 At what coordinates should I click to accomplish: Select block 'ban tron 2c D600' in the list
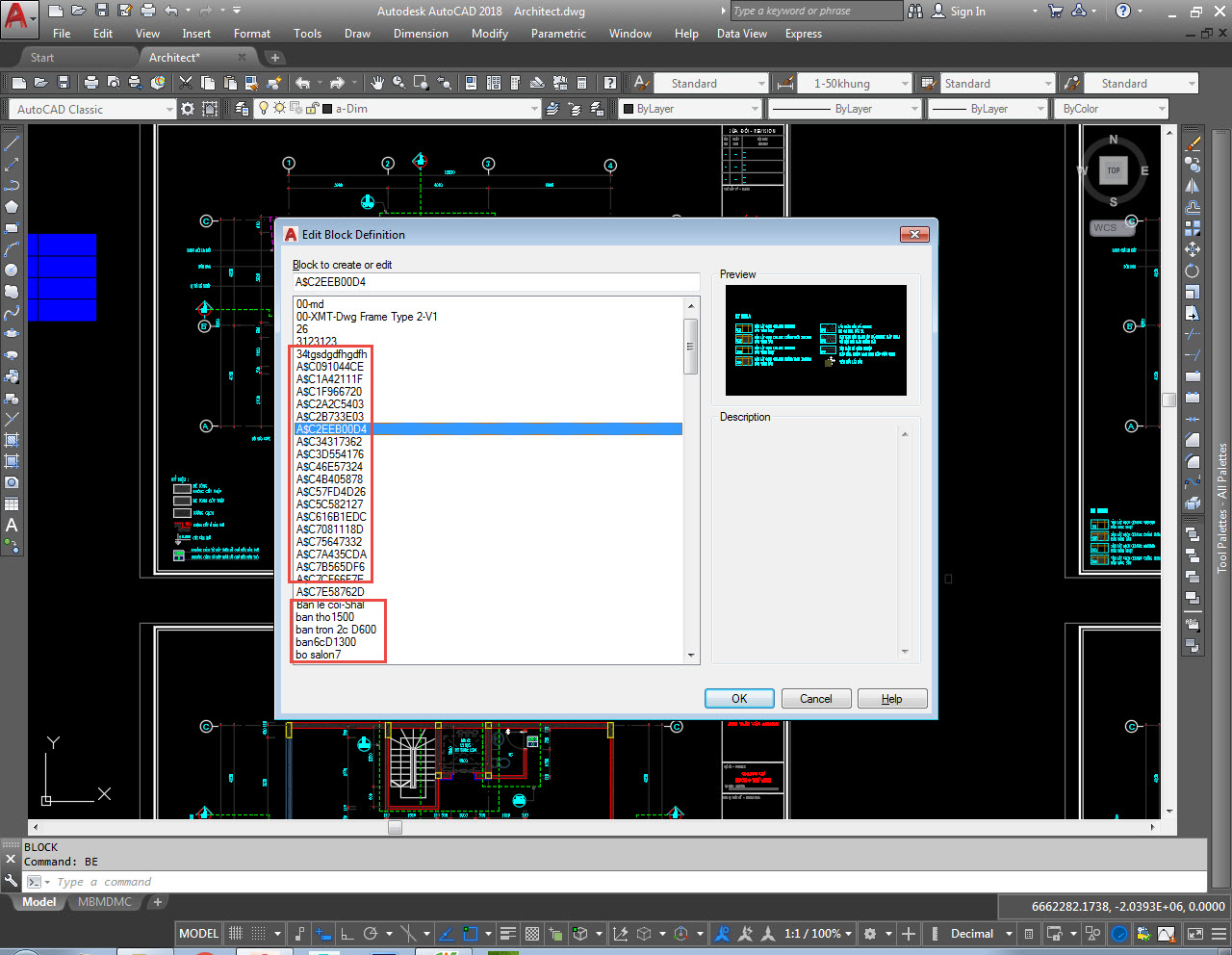[336, 630]
